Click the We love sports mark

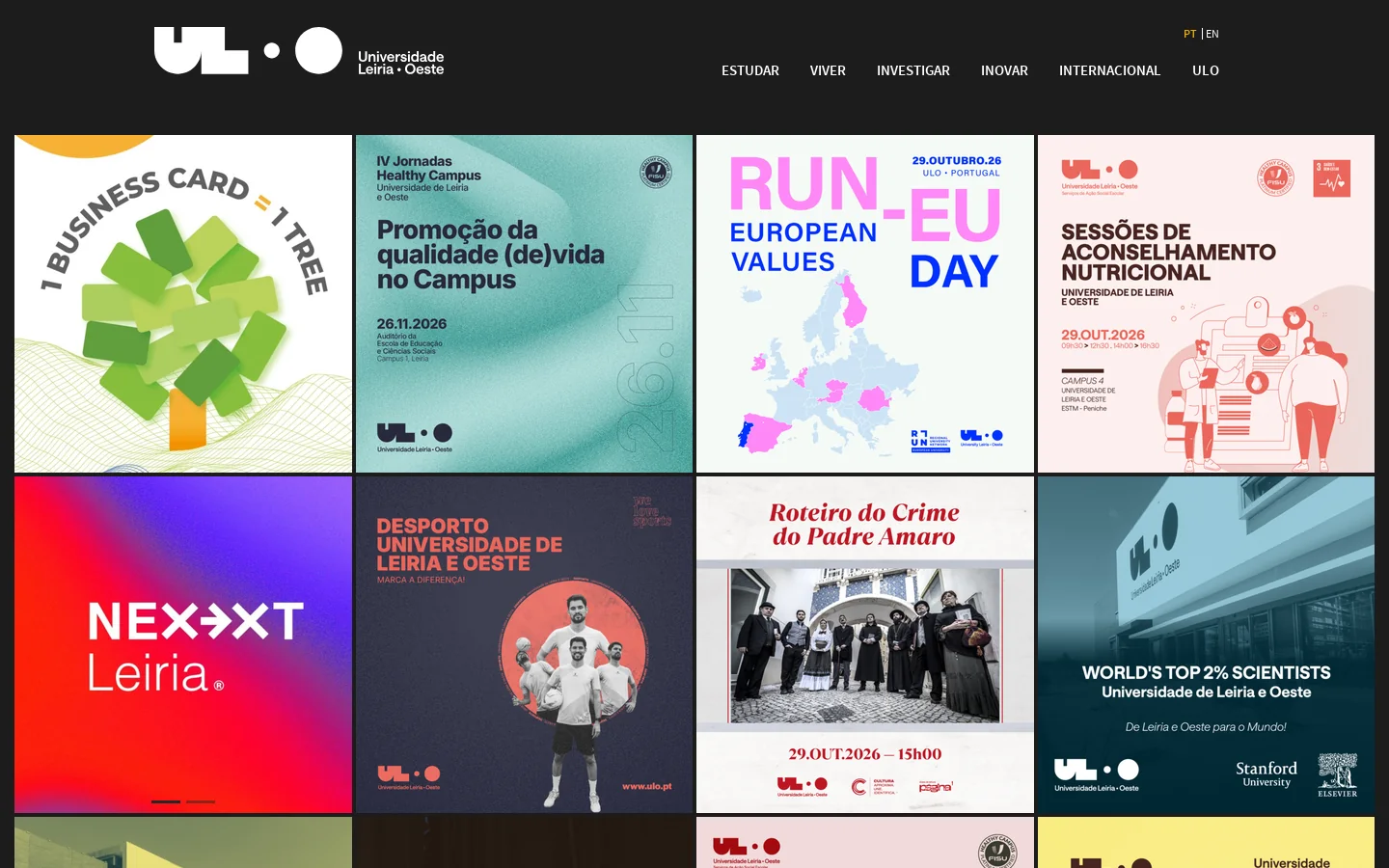click(x=652, y=512)
